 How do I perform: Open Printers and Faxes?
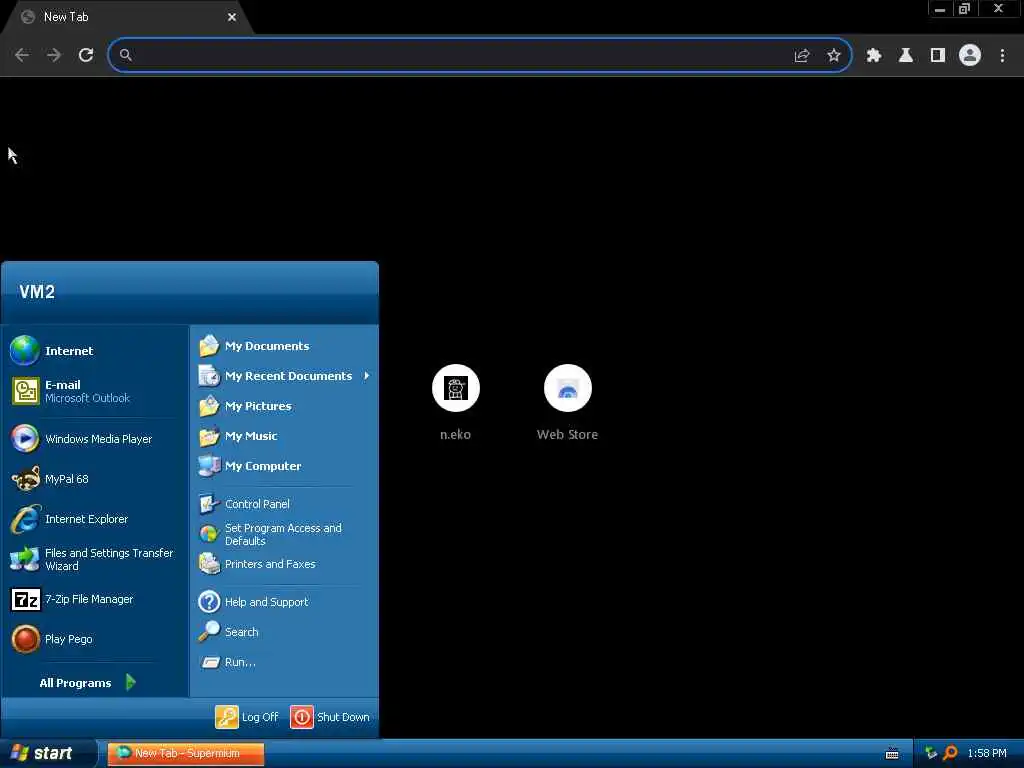click(284, 564)
